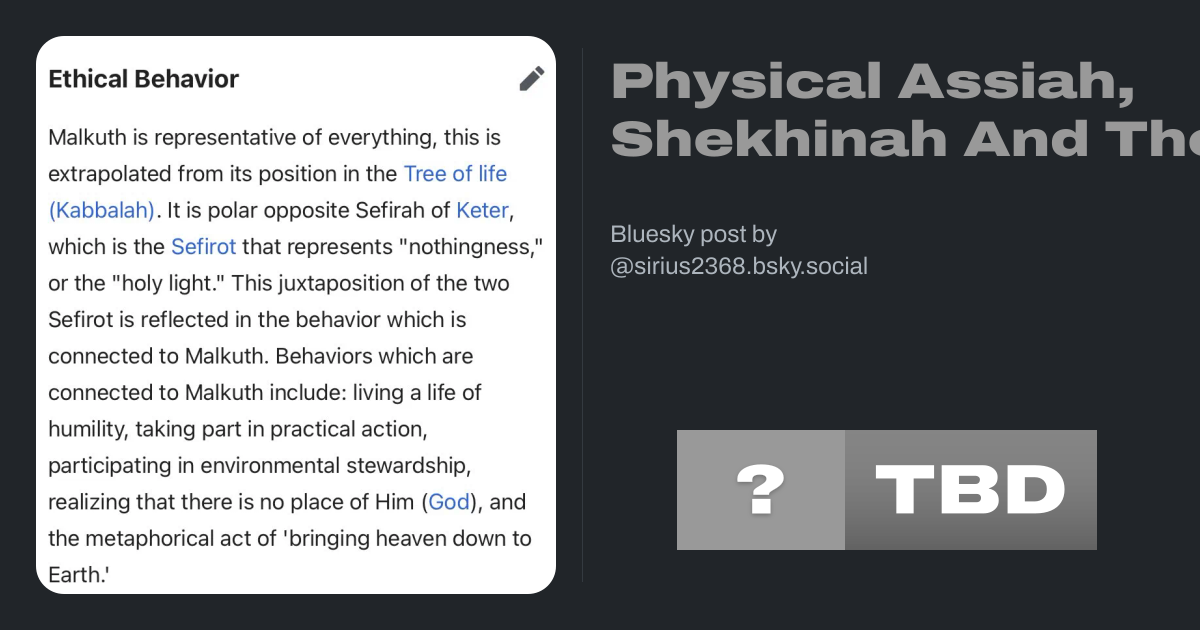Viewport: 1200px width, 630px height.
Task: Follow the "Keter" hyperlink
Action: (x=482, y=210)
